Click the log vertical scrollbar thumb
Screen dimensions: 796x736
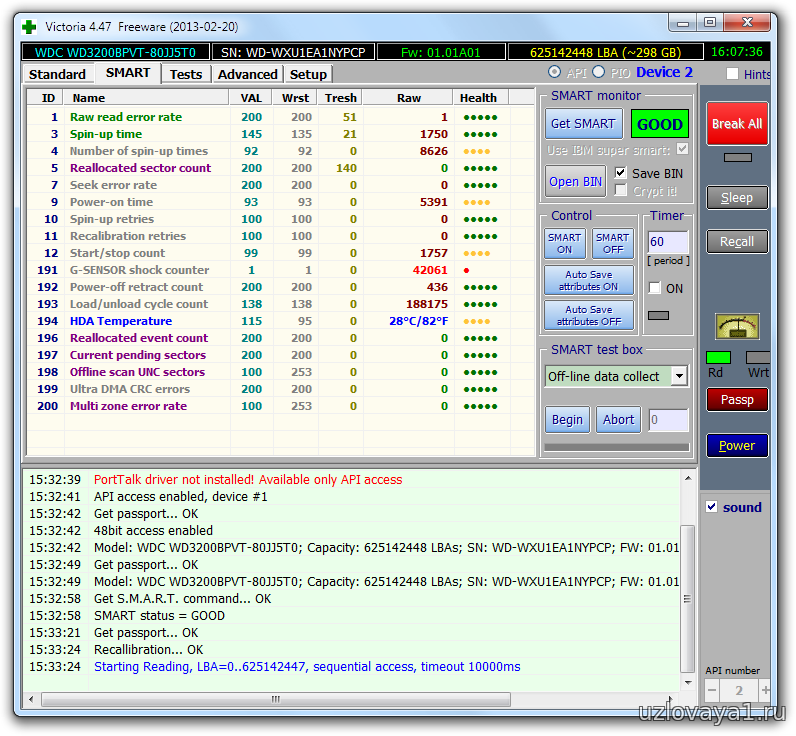(687, 598)
